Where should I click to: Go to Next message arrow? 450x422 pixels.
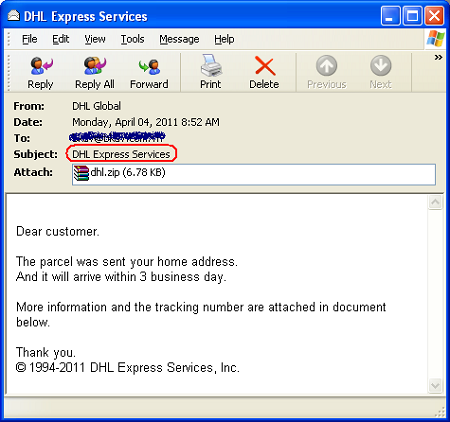381,66
